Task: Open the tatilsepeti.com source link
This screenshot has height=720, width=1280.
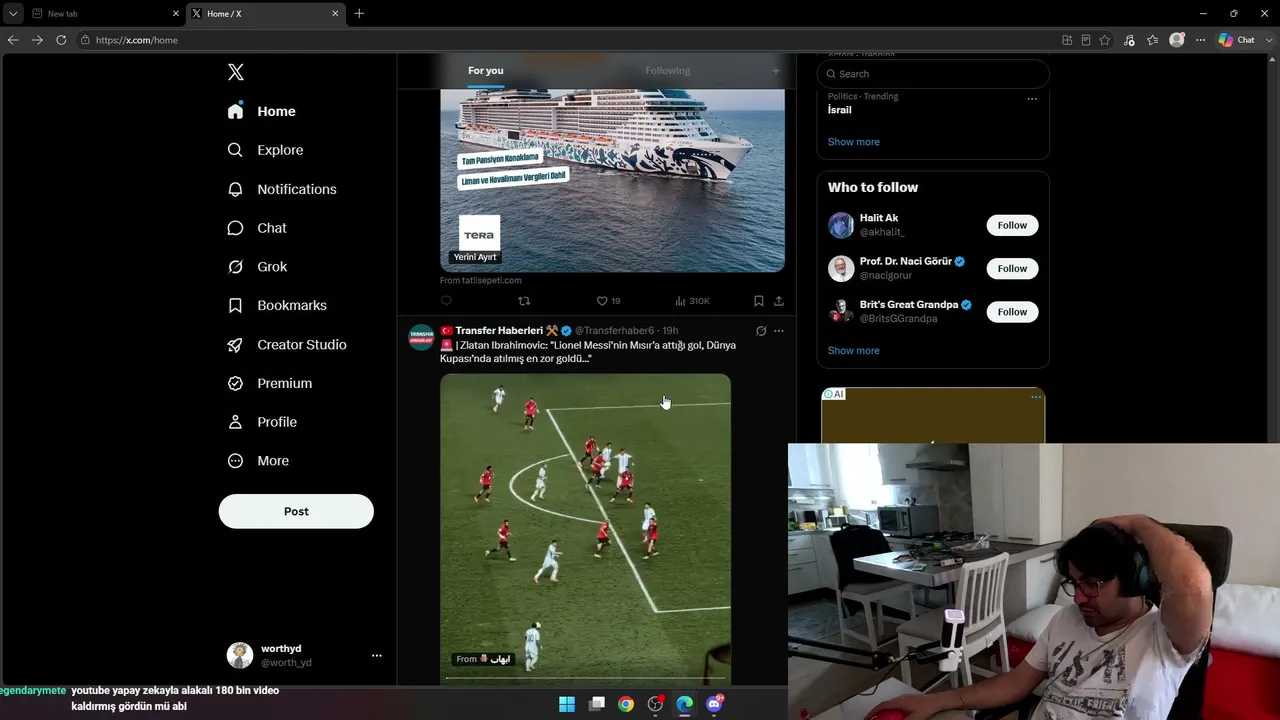Action: click(x=481, y=281)
